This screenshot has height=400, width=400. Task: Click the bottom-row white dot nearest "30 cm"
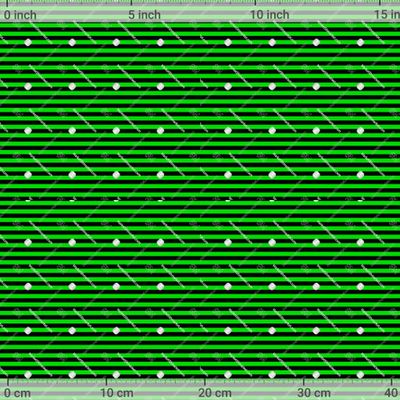(316, 375)
